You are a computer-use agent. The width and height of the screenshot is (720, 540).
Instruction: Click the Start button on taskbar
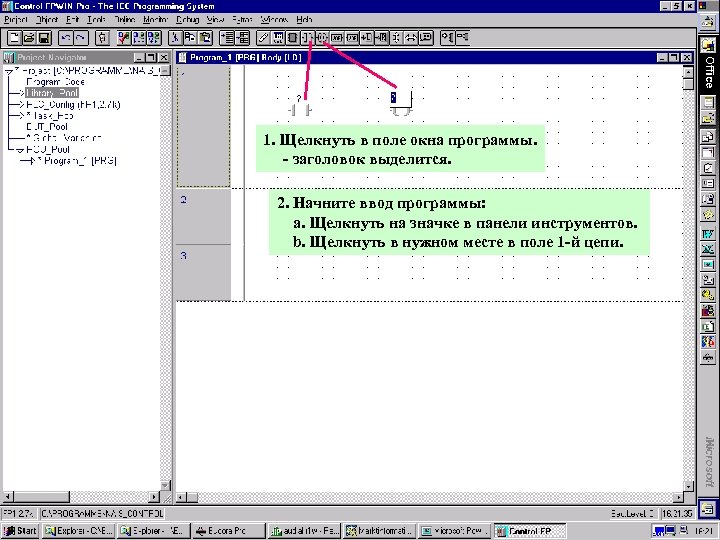[x=21, y=531]
